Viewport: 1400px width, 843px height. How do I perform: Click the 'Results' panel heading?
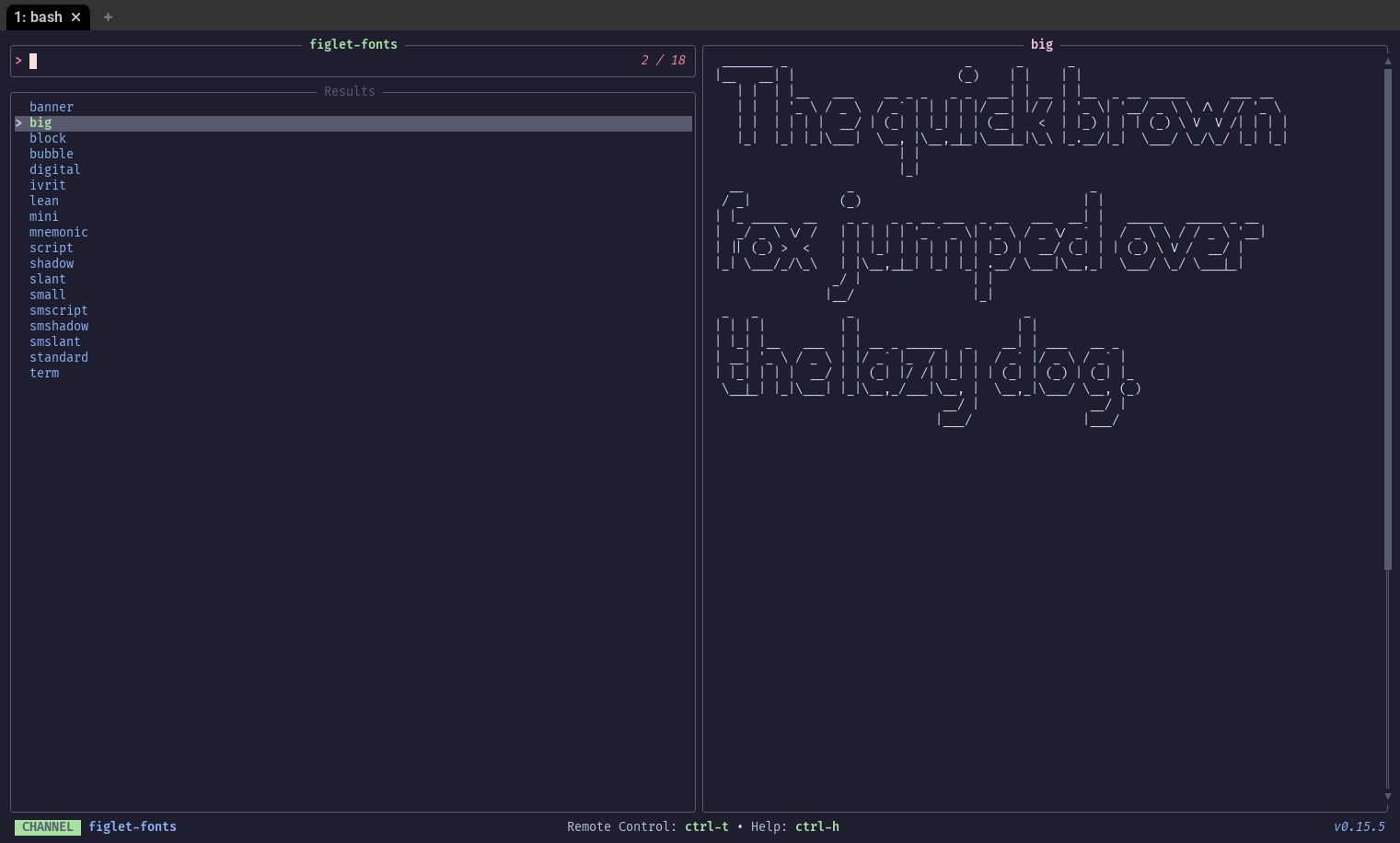350,91
